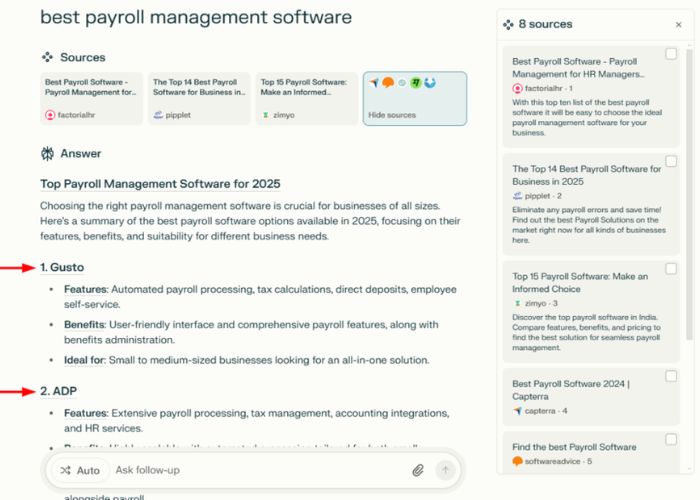Image resolution: width=700 pixels, height=500 pixels.
Task: Click the '1. Gusto' heading
Action: coord(62,267)
